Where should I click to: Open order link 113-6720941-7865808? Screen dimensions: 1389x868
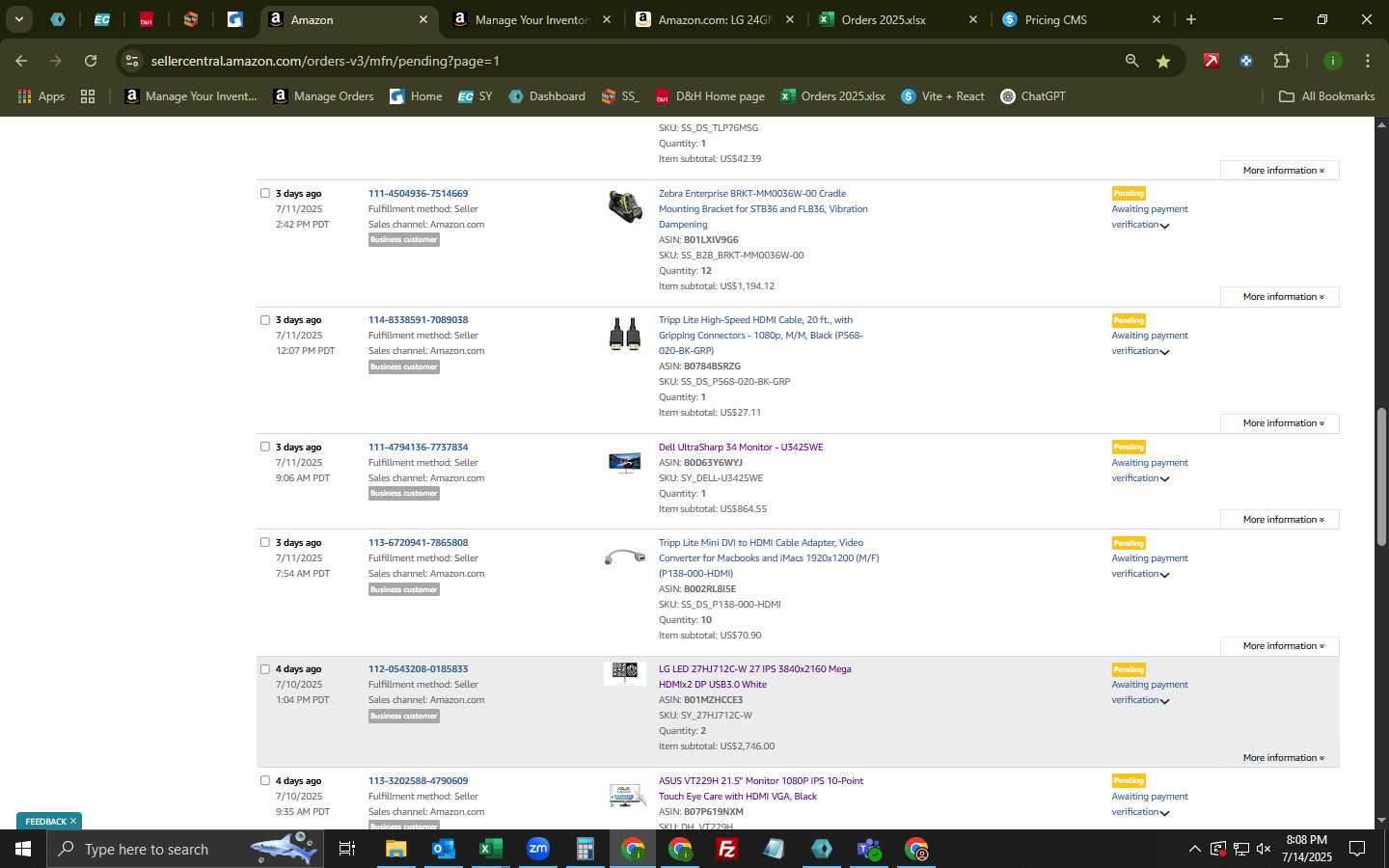418,543
